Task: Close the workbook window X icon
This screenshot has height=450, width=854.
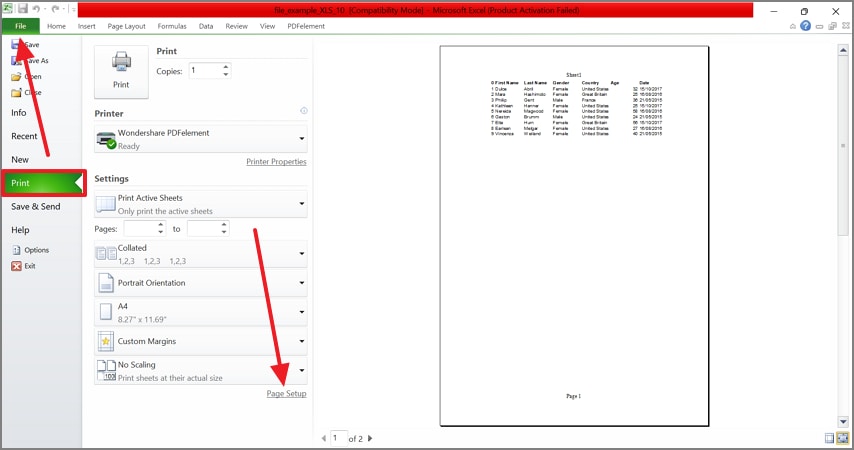Action: pyautogui.click(x=846, y=26)
